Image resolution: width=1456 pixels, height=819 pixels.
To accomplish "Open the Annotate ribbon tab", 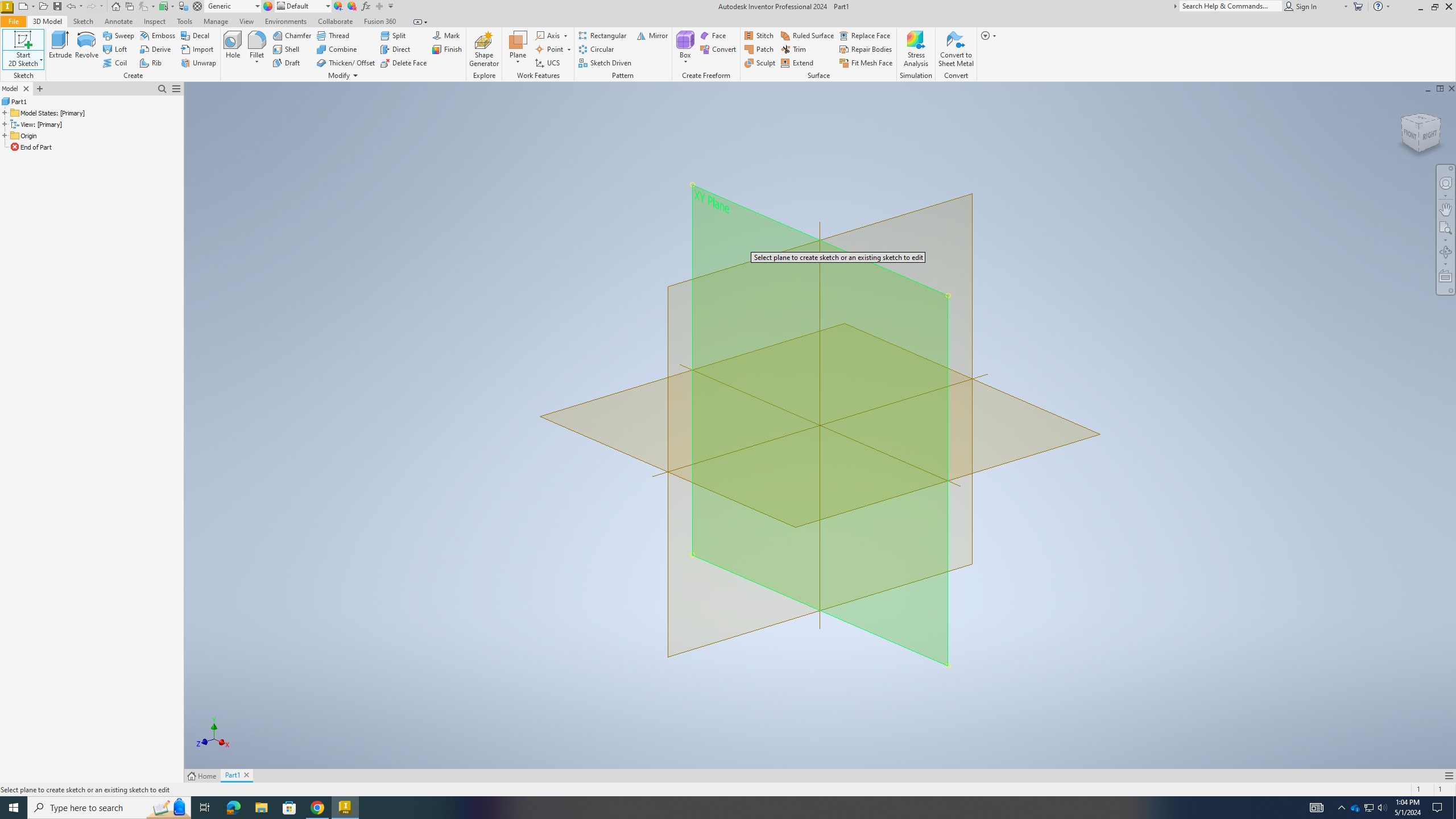I will 118,21.
